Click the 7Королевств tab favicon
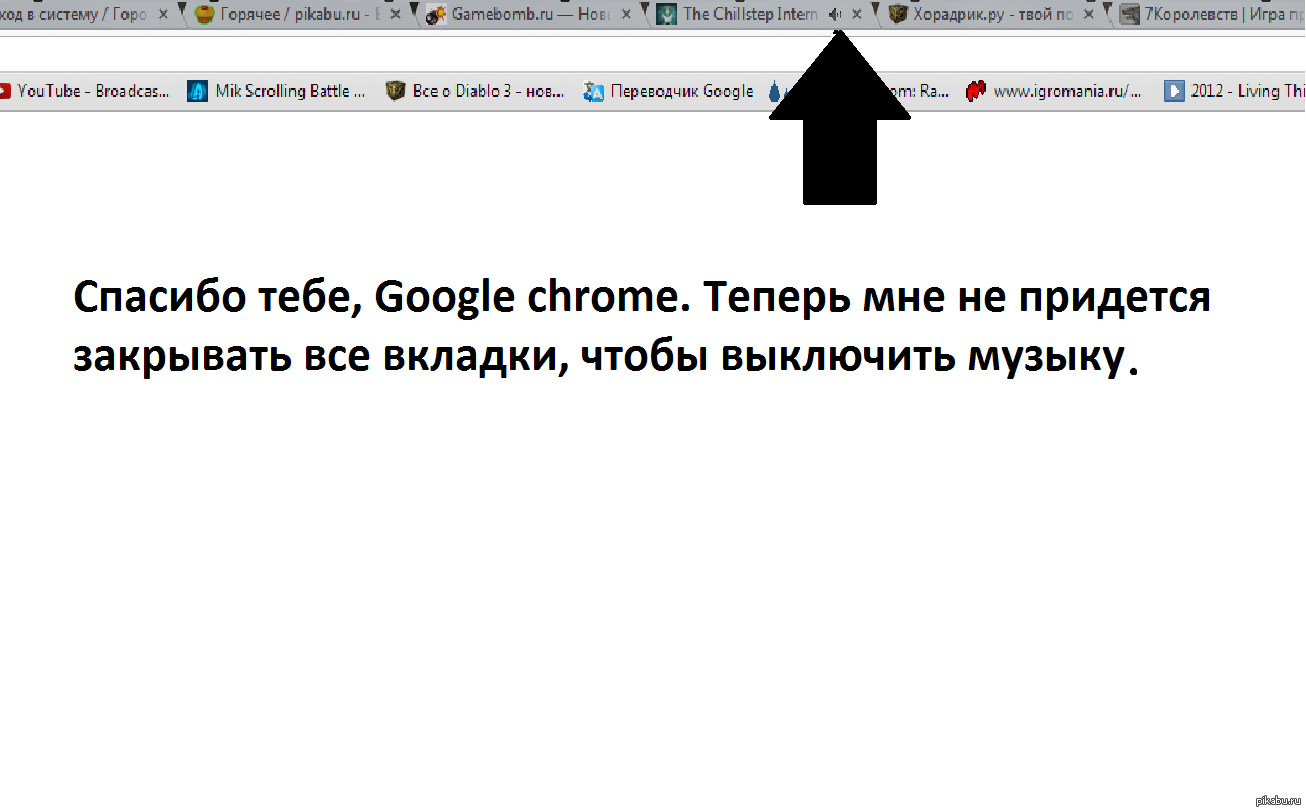The height and width of the screenshot is (812, 1306). [1129, 15]
